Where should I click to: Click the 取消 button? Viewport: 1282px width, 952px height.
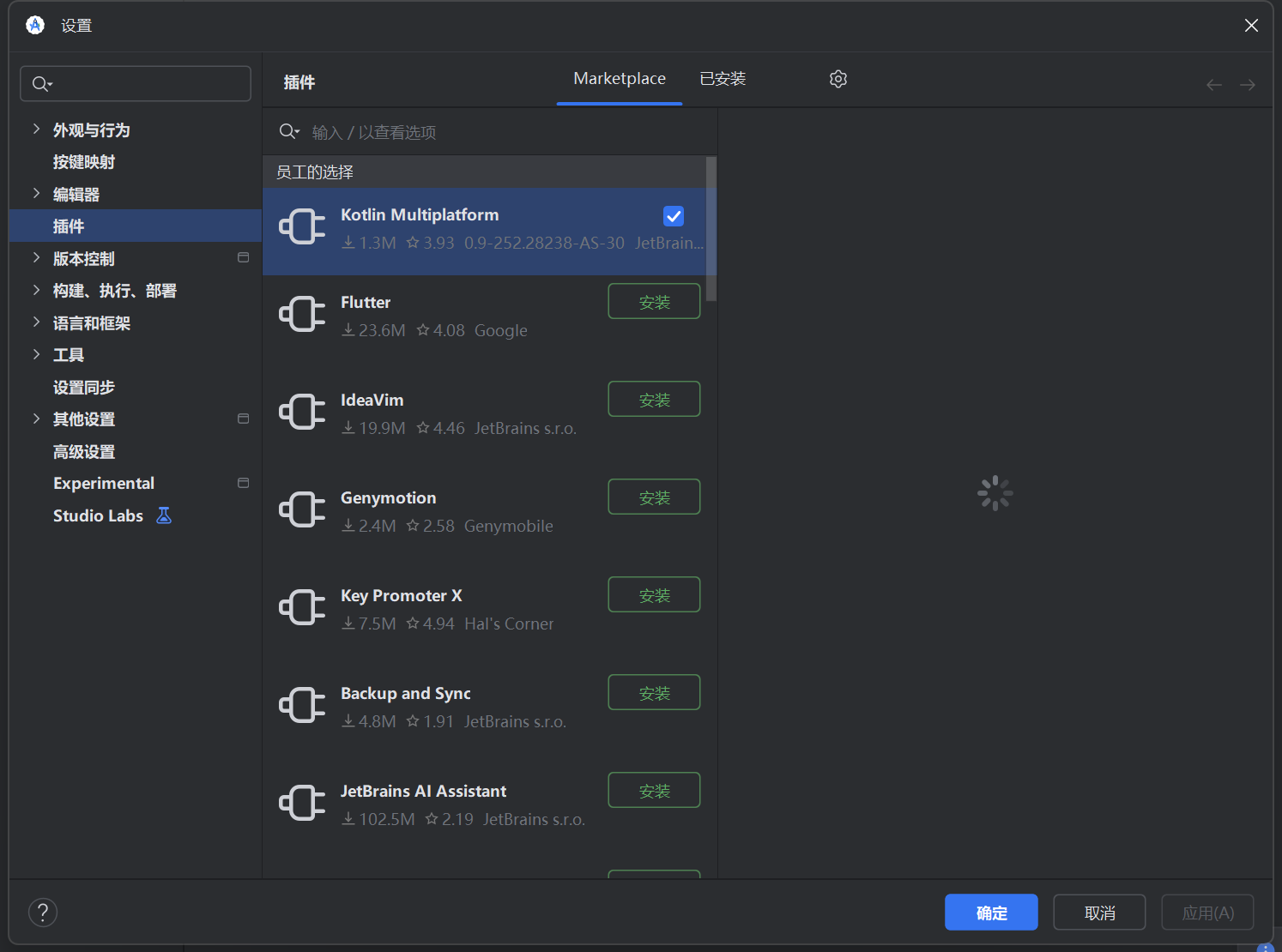click(x=1099, y=913)
